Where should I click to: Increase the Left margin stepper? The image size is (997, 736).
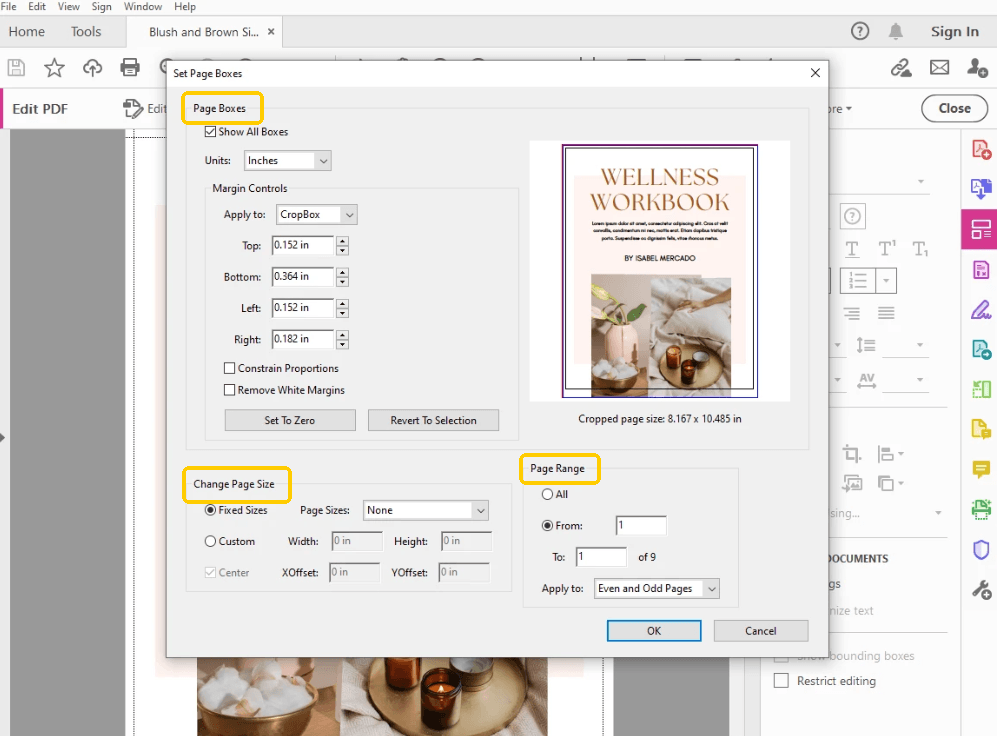(x=343, y=303)
